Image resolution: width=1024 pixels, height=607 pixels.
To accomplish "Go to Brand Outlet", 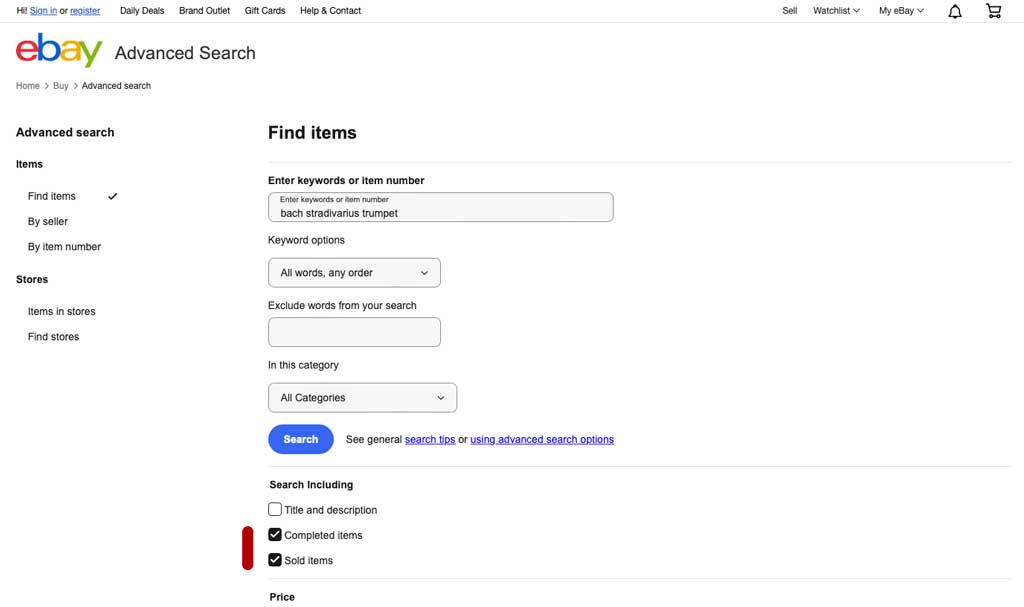I will click(204, 11).
